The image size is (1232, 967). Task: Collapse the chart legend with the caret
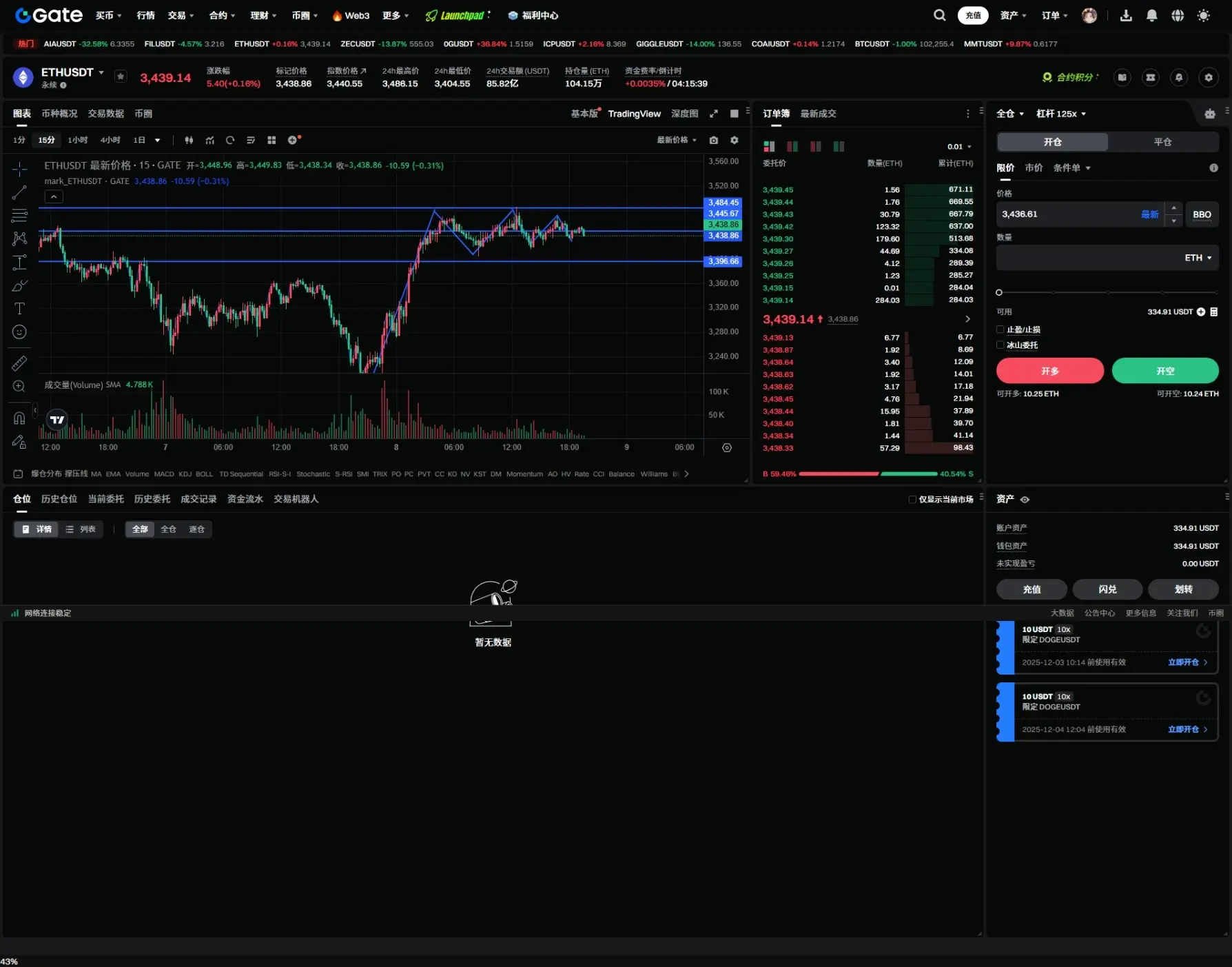(x=54, y=197)
